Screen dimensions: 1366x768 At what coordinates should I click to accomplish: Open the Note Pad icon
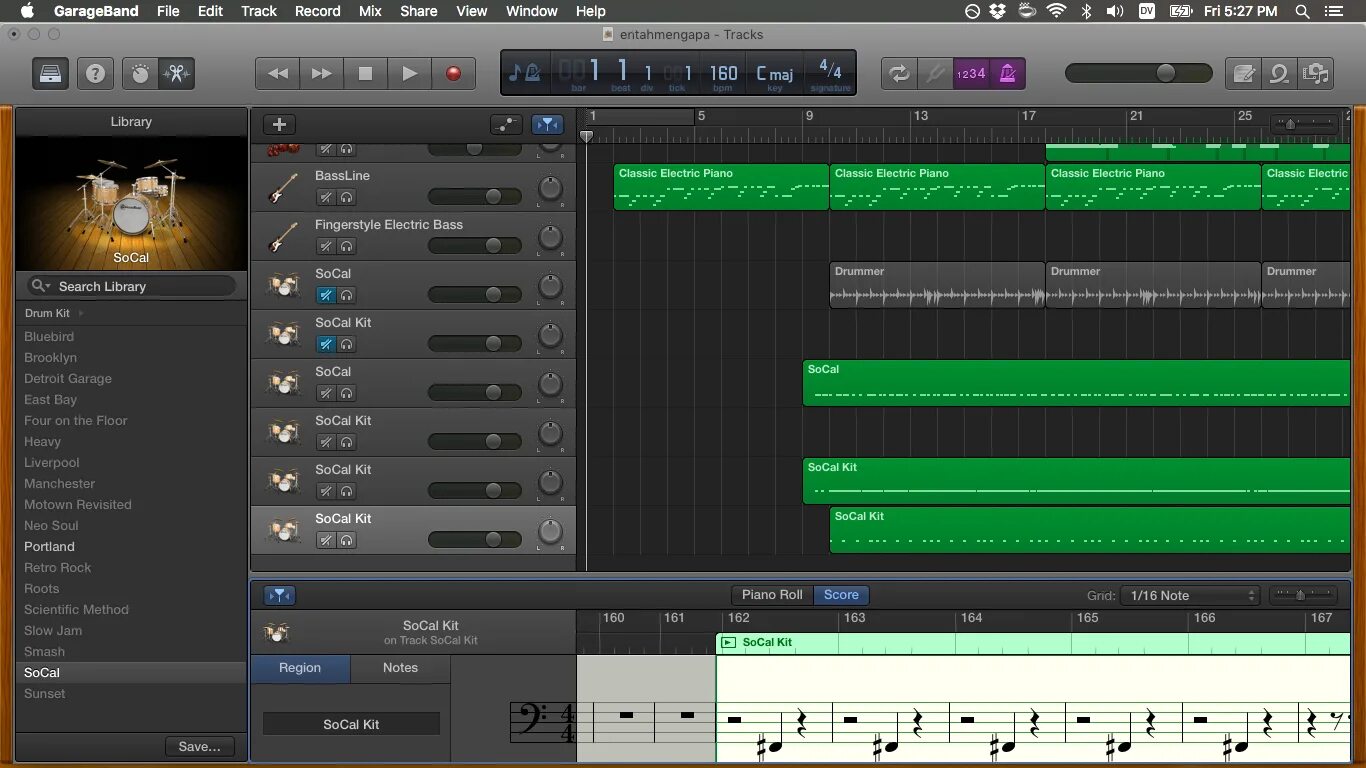coord(1242,73)
